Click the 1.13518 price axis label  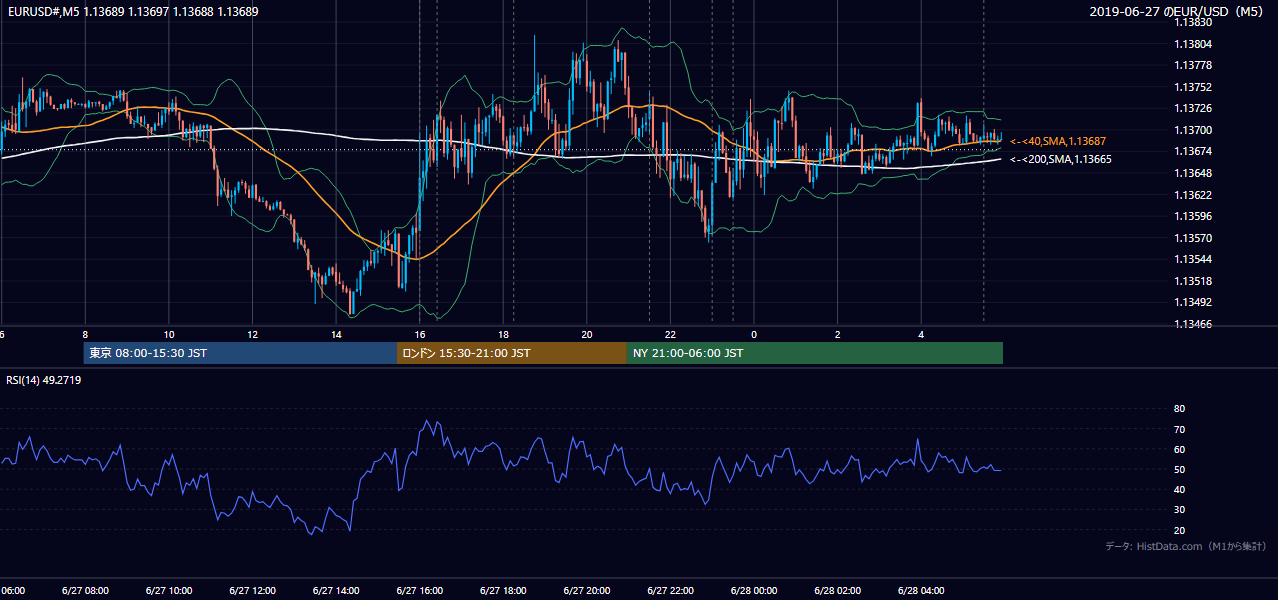click(x=1192, y=281)
